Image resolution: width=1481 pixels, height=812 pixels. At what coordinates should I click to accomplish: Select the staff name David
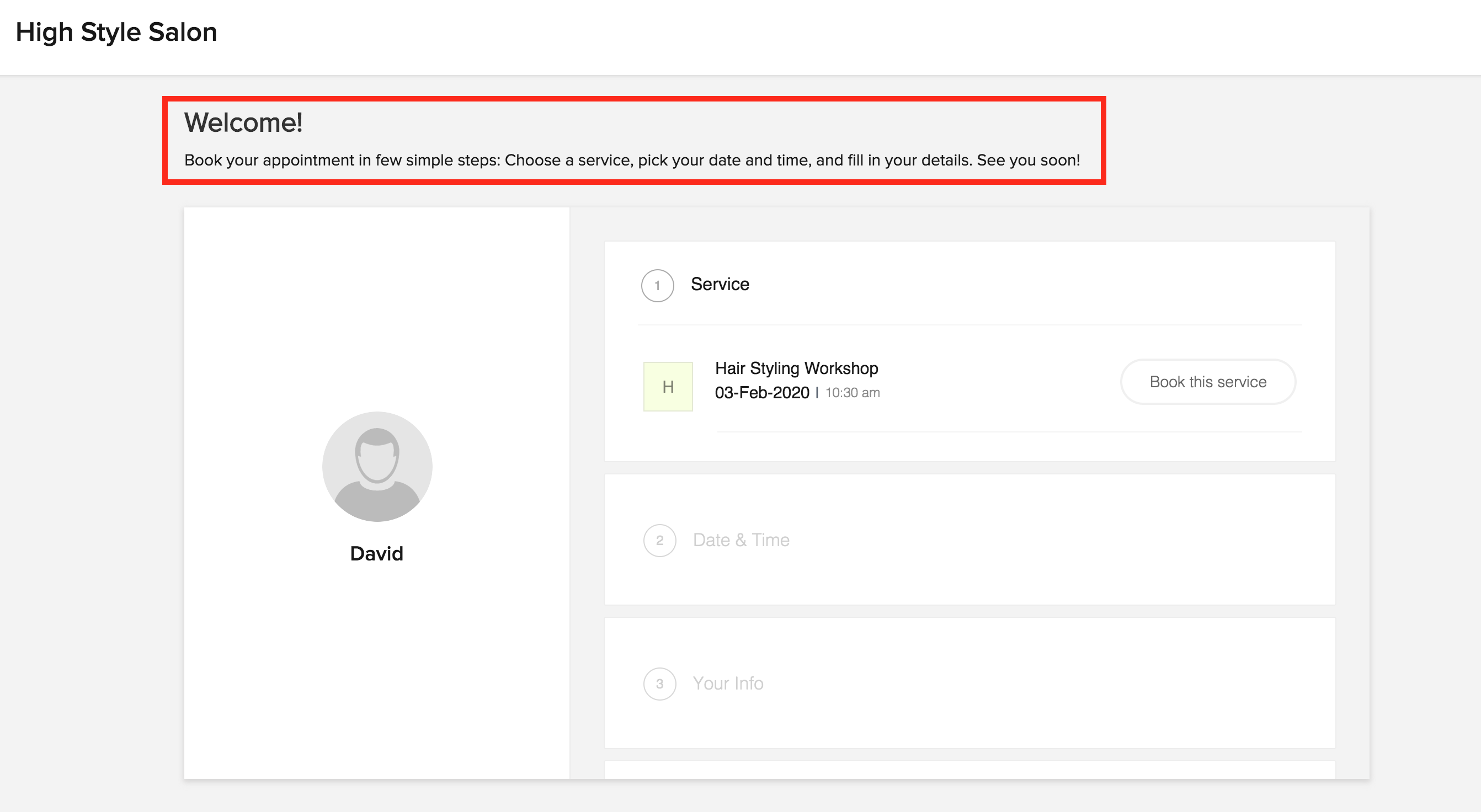click(376, 553)
